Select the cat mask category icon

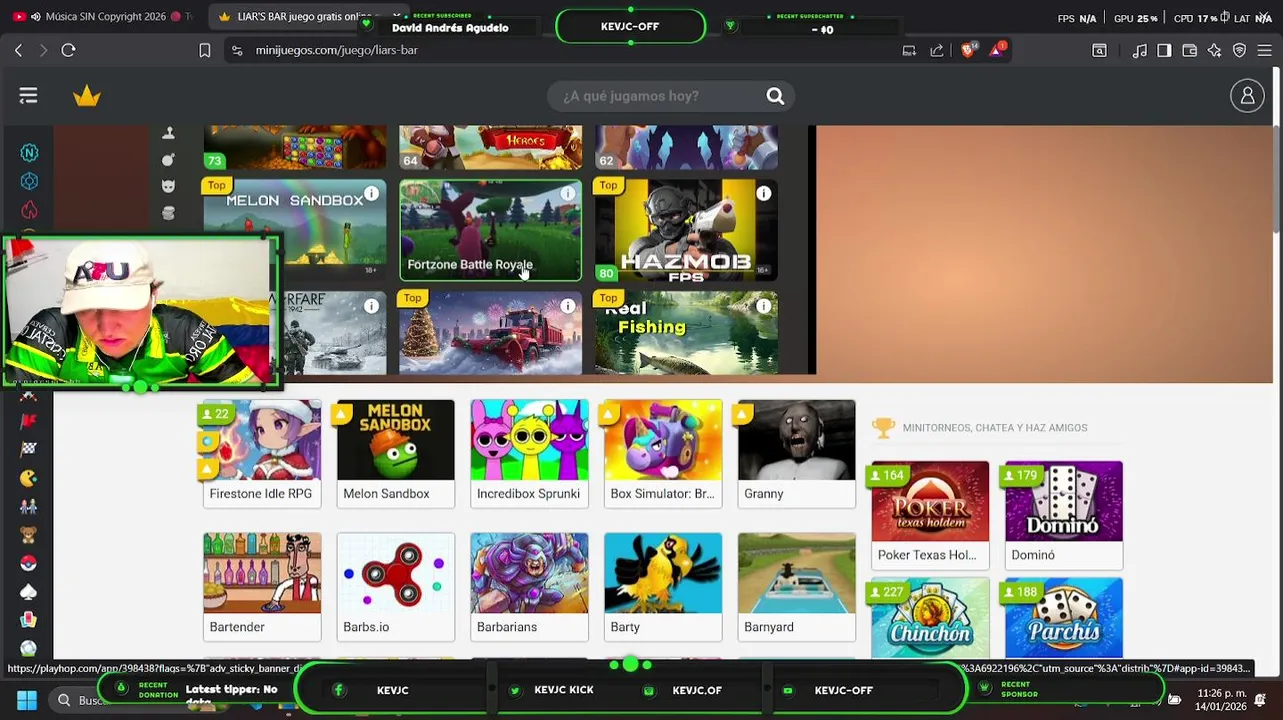point(168,186)
